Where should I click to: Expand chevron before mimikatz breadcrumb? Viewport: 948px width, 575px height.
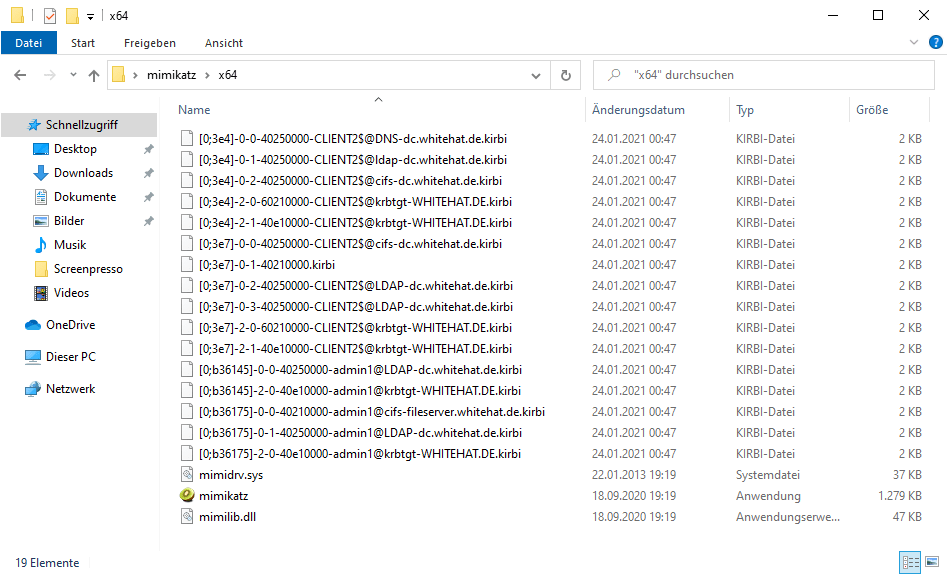[135, 75]
